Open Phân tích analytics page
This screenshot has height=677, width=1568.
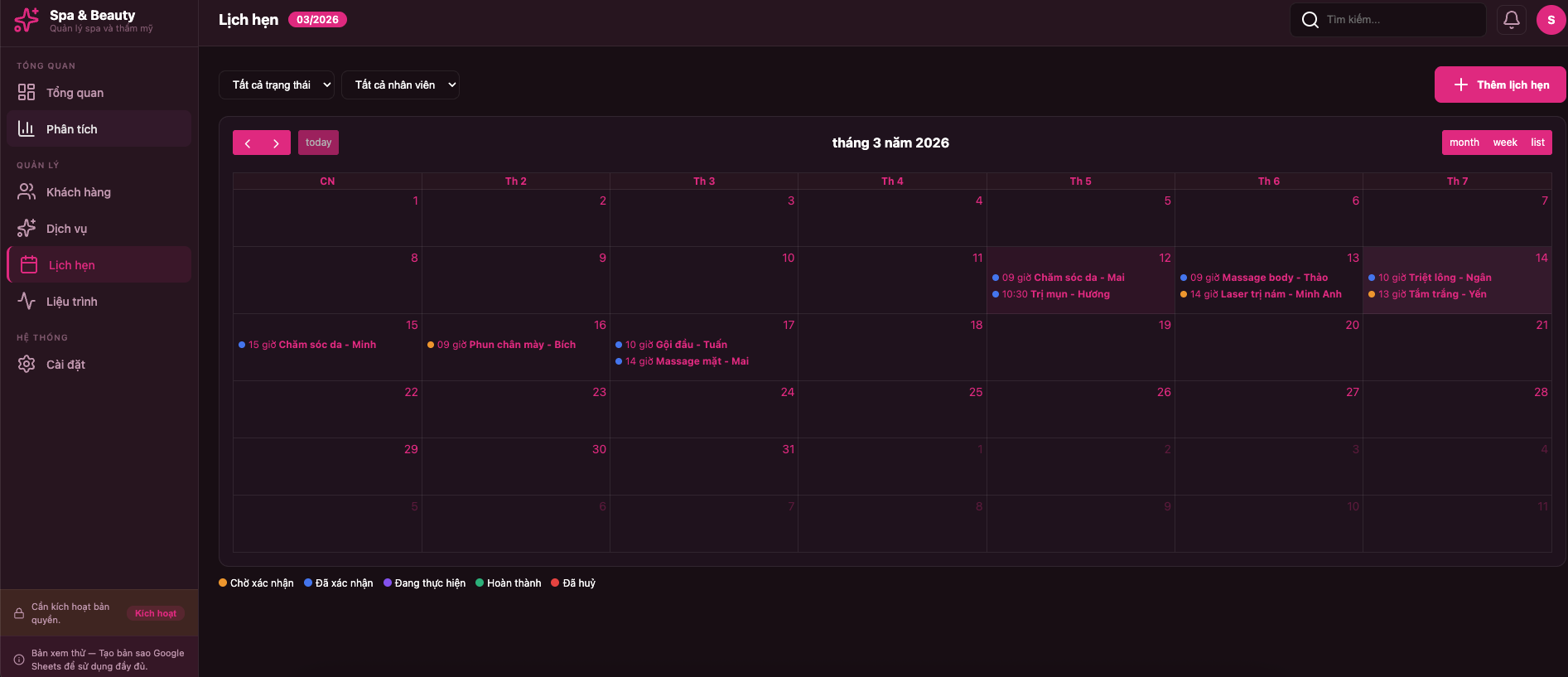[71, 129]
